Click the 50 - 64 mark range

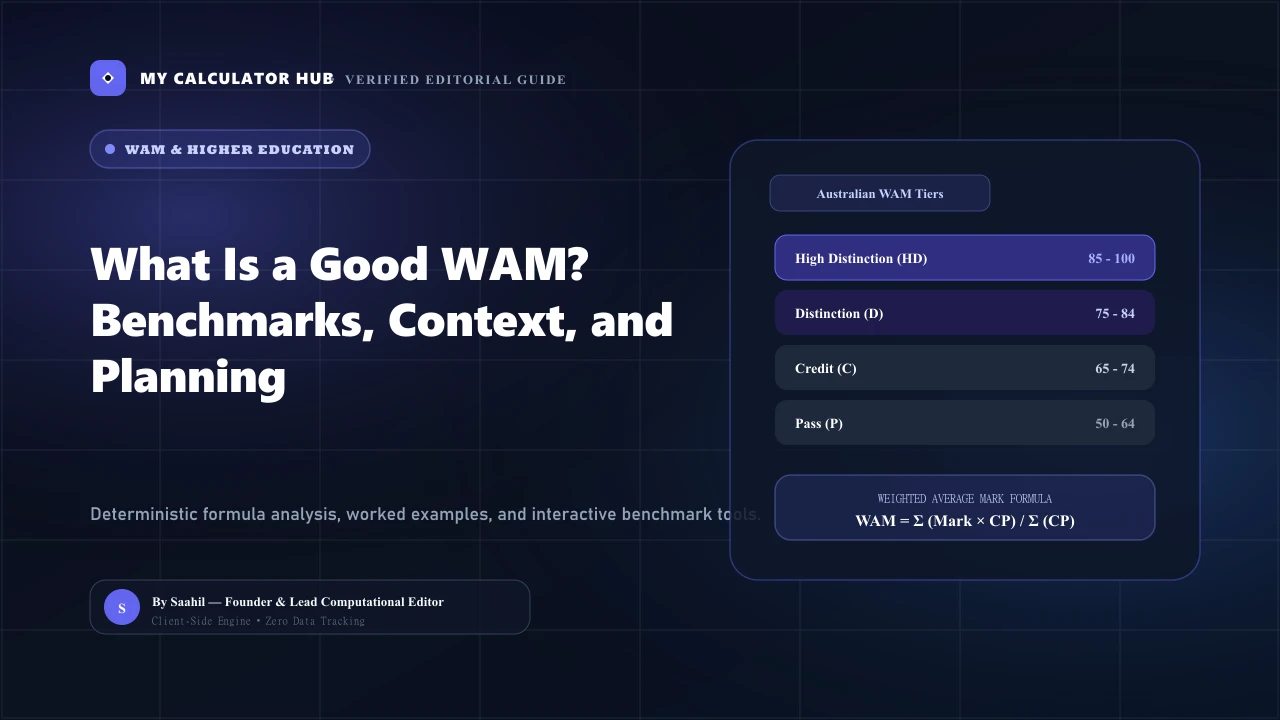pos(1115,423)
